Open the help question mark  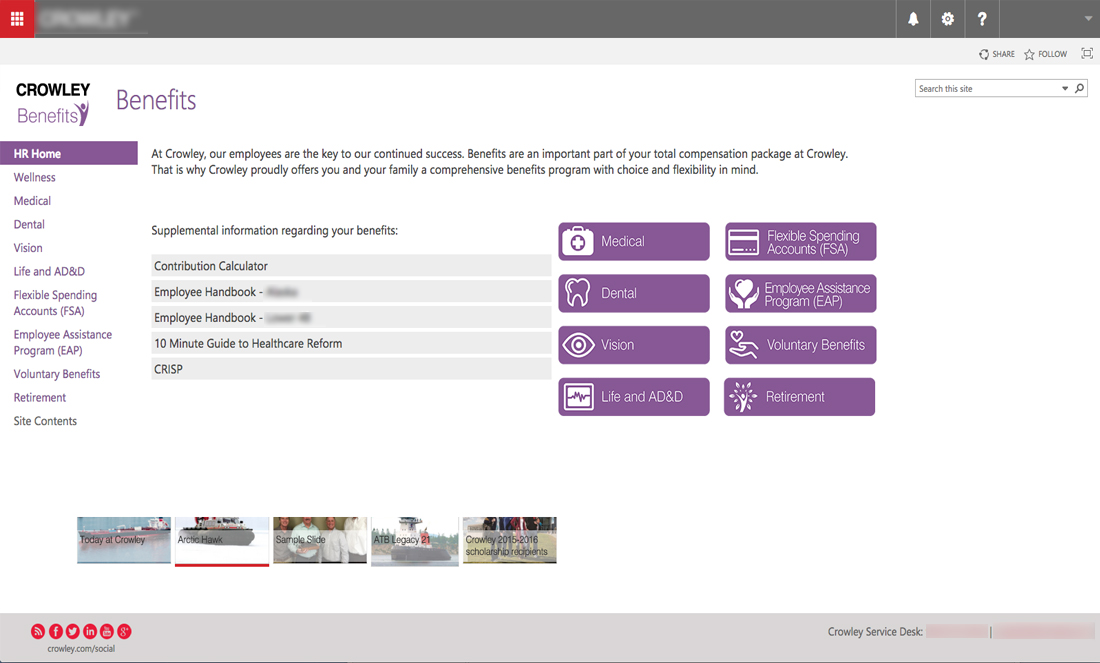(981, 19)
